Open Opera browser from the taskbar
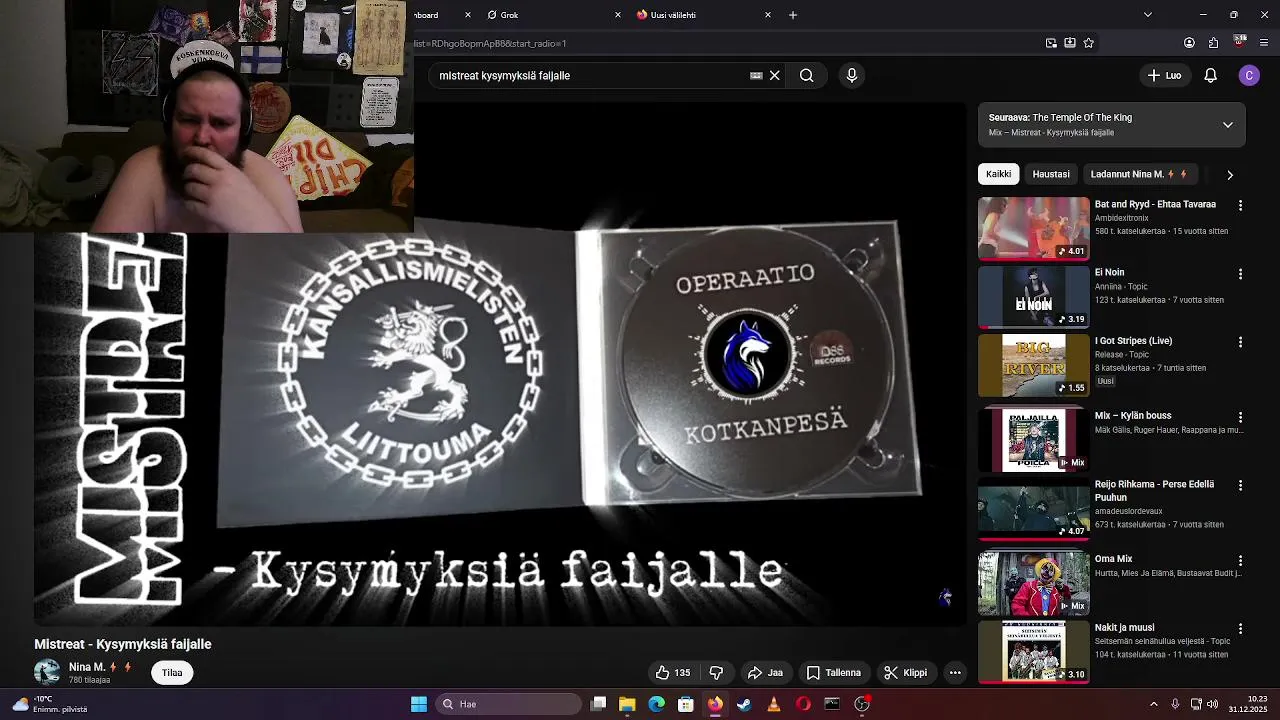 tap(803, 704)
